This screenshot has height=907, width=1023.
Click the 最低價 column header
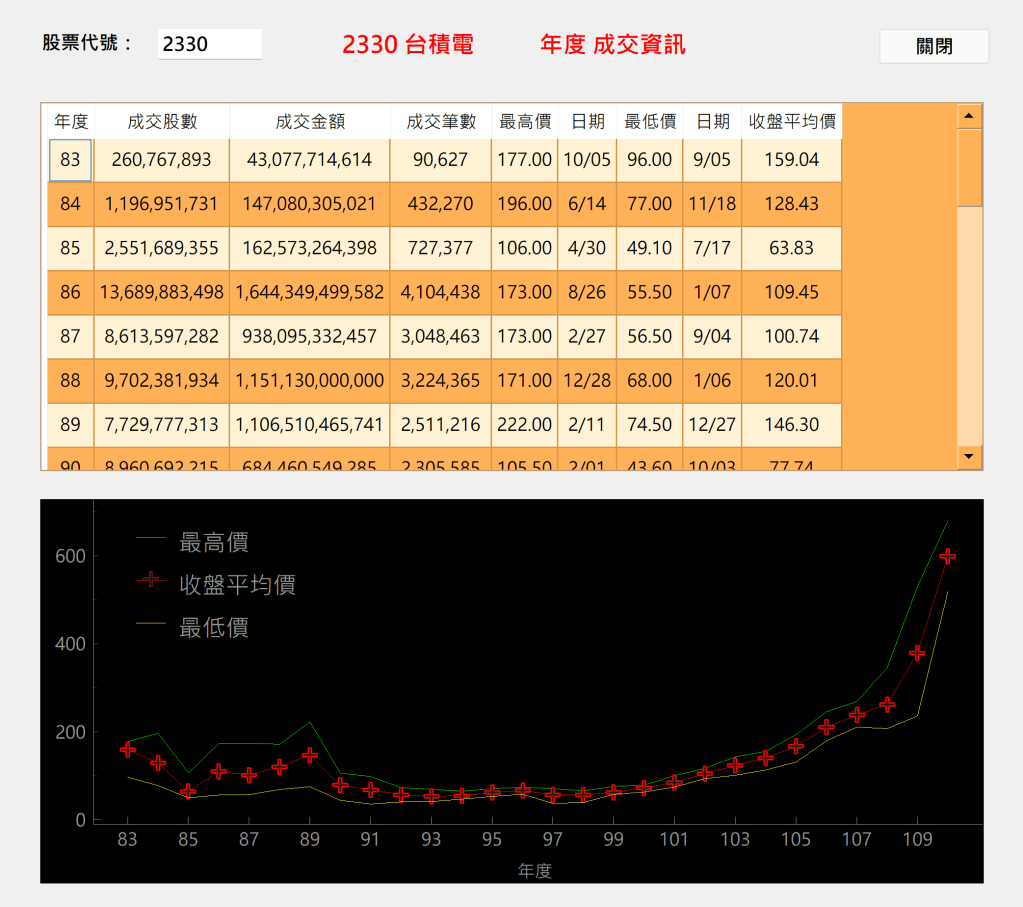650,122
